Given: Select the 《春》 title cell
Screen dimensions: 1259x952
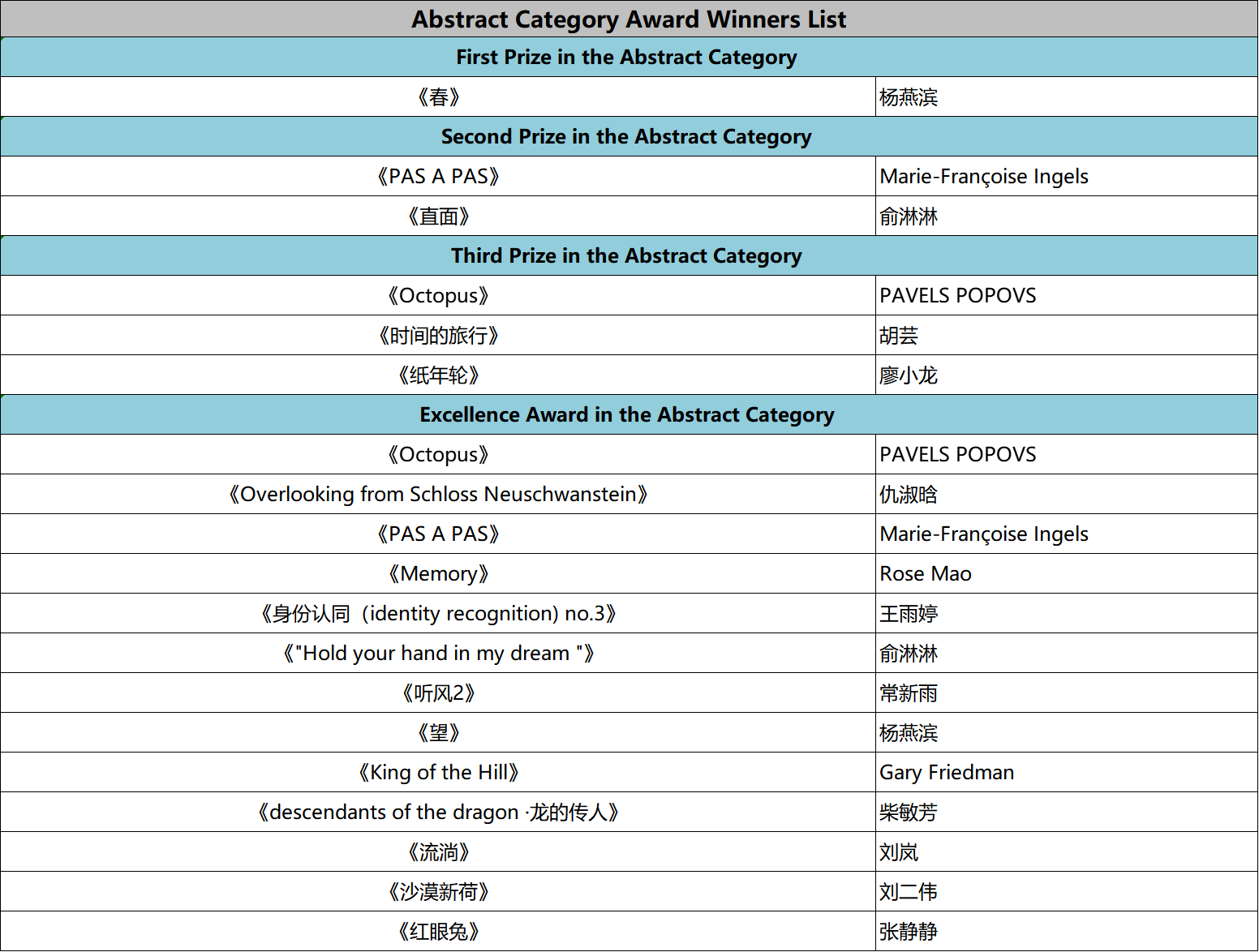Looking at the screenshot, I should 438,97.
